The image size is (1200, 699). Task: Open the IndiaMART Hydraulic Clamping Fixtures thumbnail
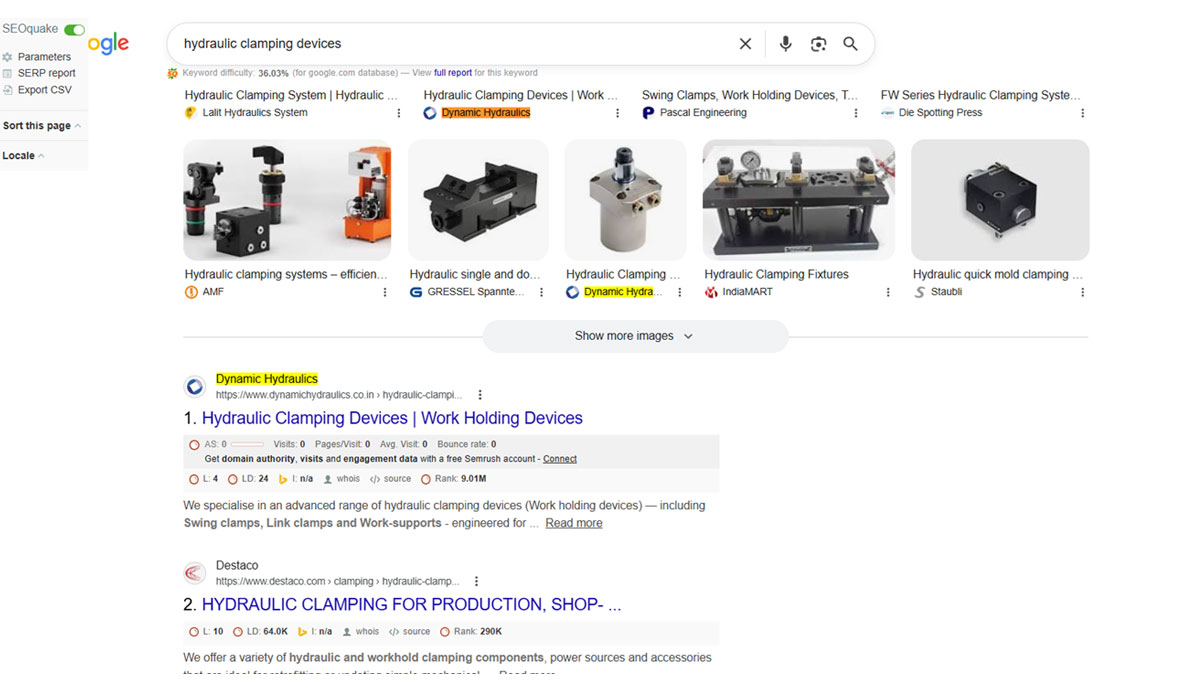(x=798, y=200)
